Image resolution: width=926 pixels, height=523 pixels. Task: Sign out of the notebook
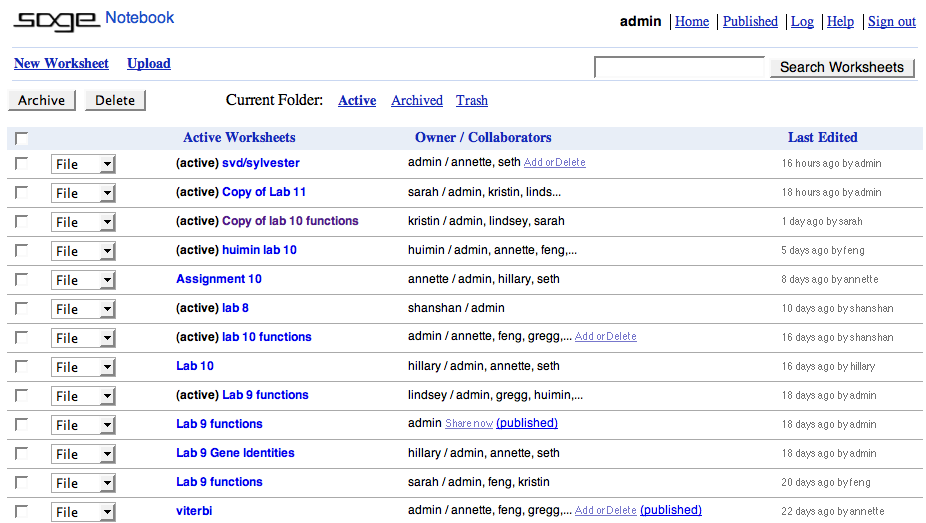tap(891, 21)
